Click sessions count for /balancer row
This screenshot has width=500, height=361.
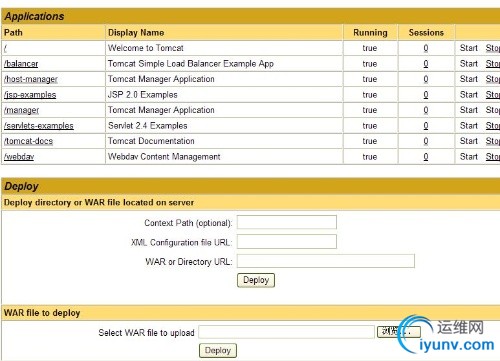click(426, 64)
